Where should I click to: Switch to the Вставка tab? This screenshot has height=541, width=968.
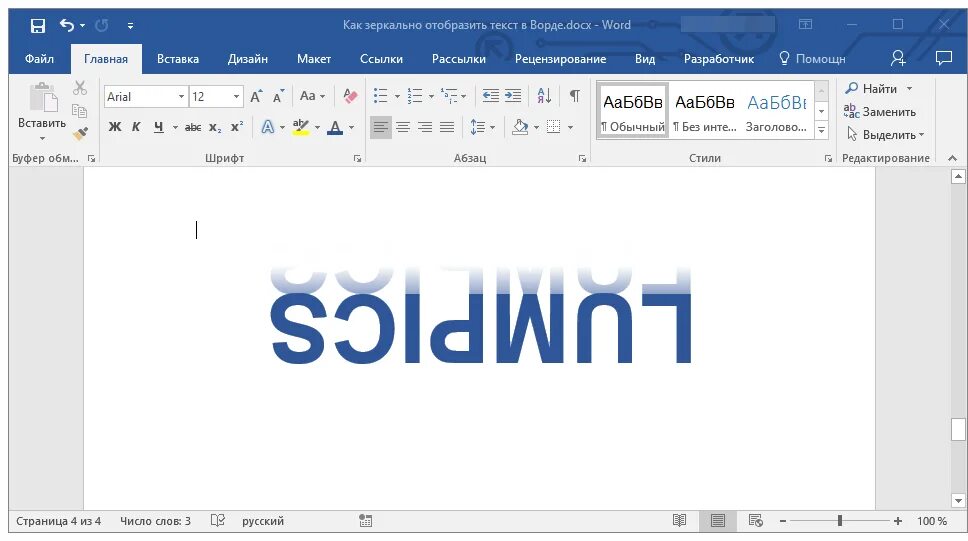point(178,59)
